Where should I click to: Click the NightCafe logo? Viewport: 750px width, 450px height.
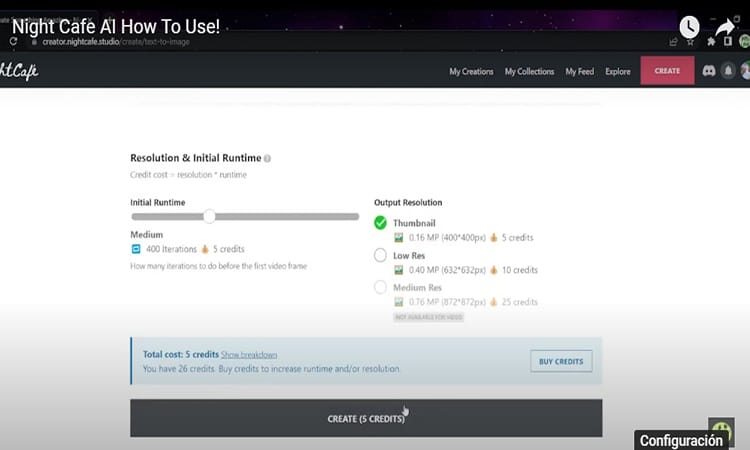tap(18, 71)
